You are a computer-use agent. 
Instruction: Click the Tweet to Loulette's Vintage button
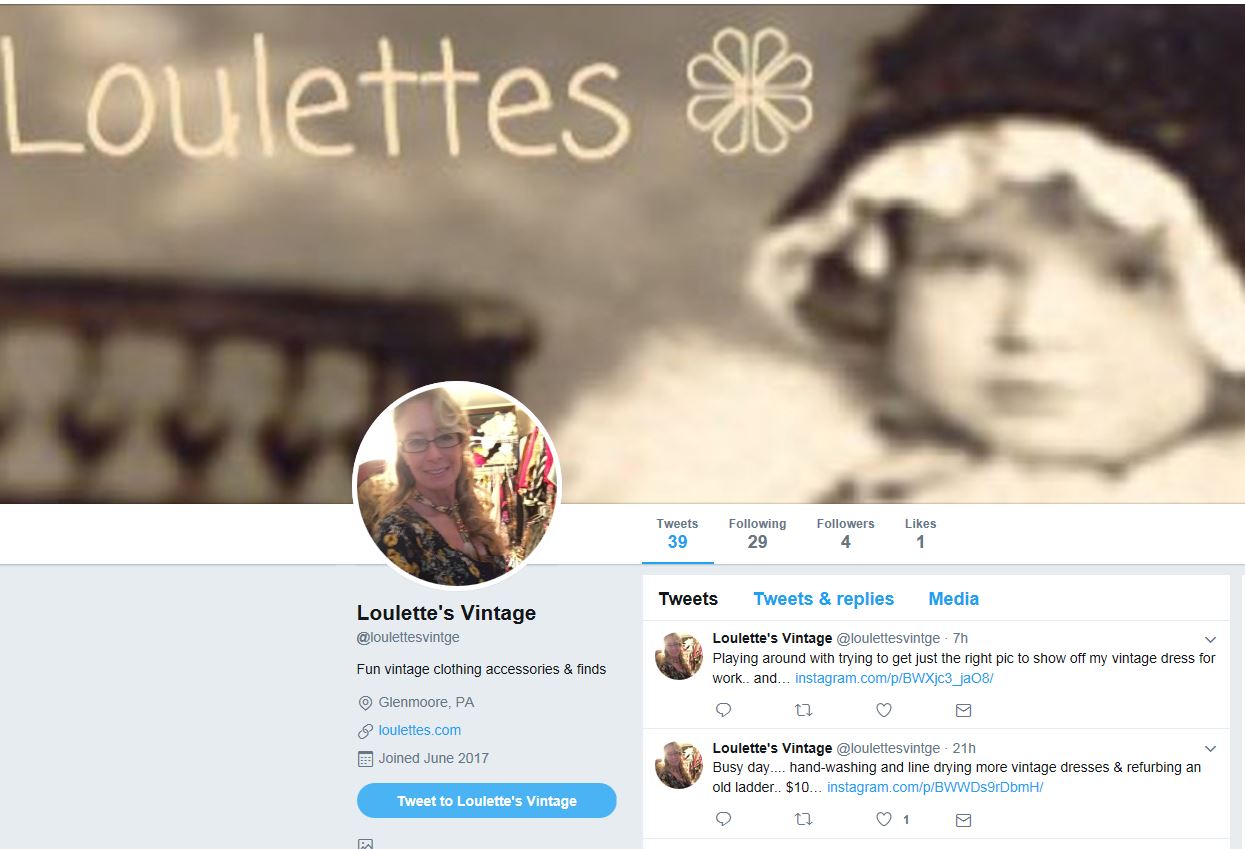click(x=487, y=801)
